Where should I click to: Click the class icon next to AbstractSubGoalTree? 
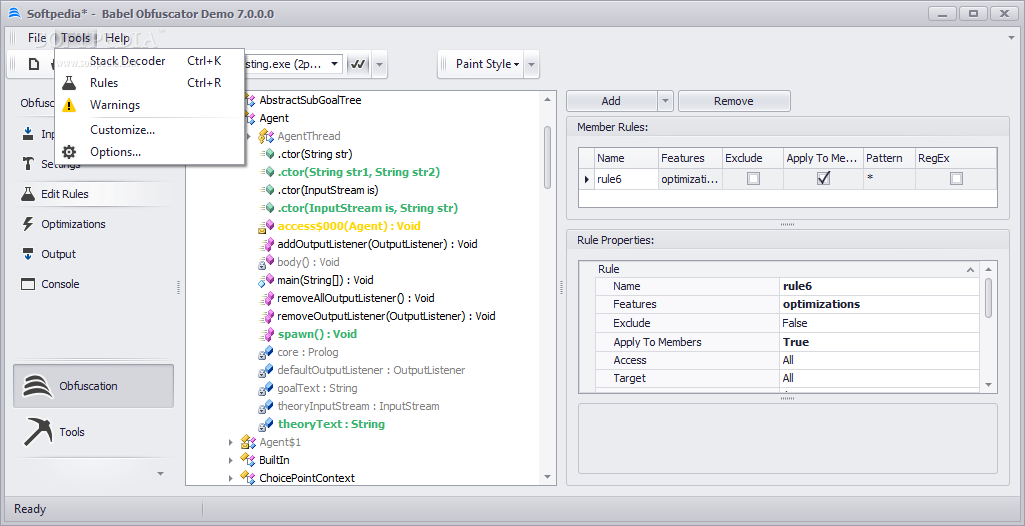click(x=248, y=100)
